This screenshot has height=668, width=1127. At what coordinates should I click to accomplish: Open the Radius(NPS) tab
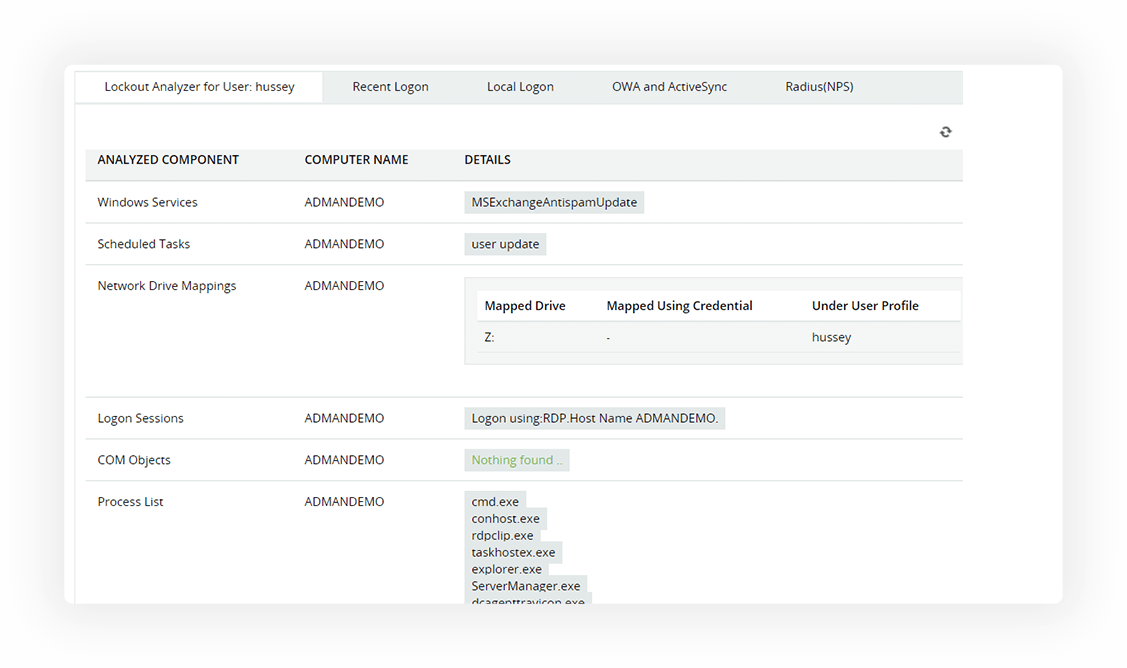point(819,87)
